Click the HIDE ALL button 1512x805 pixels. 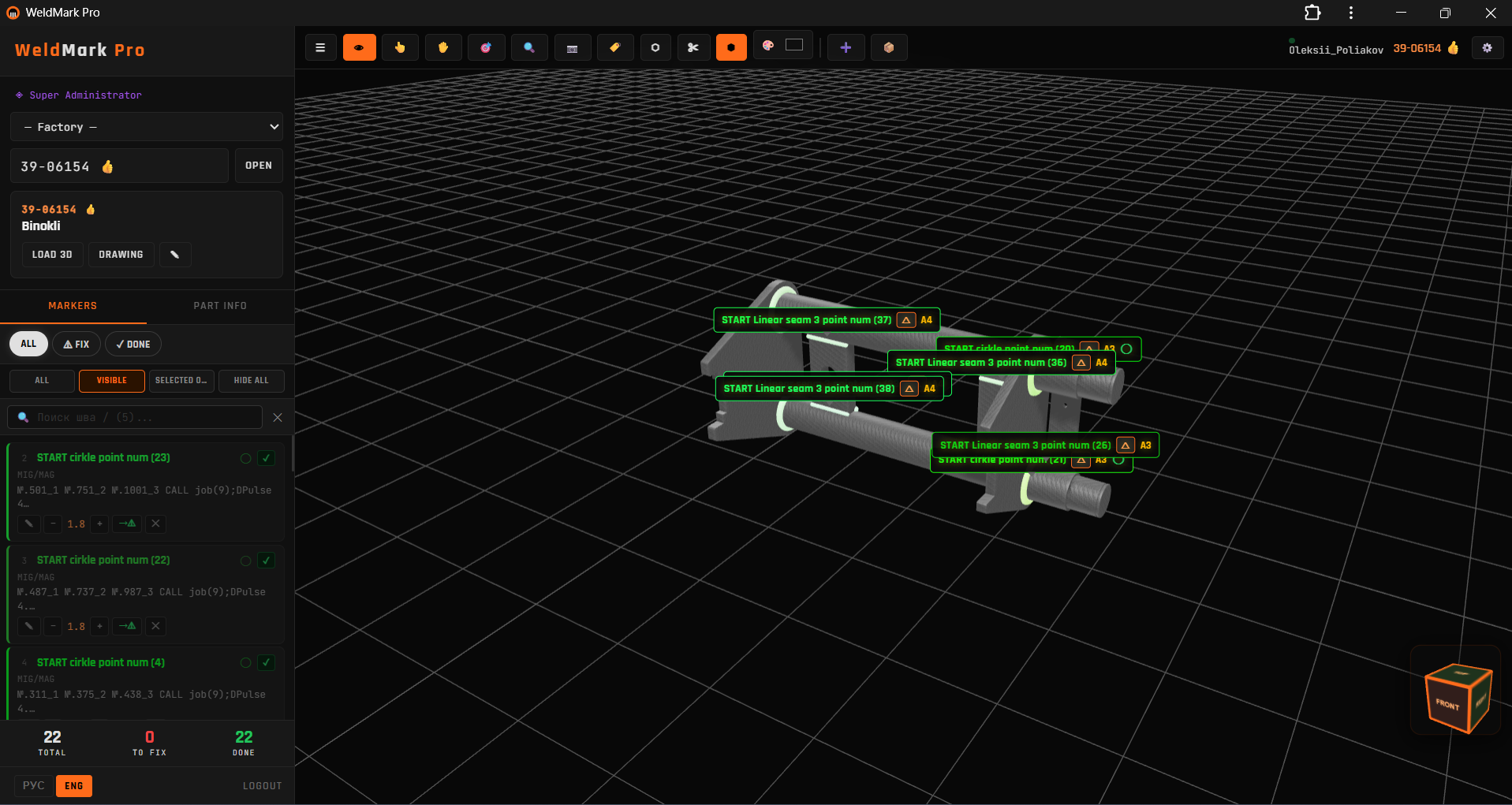251,381
